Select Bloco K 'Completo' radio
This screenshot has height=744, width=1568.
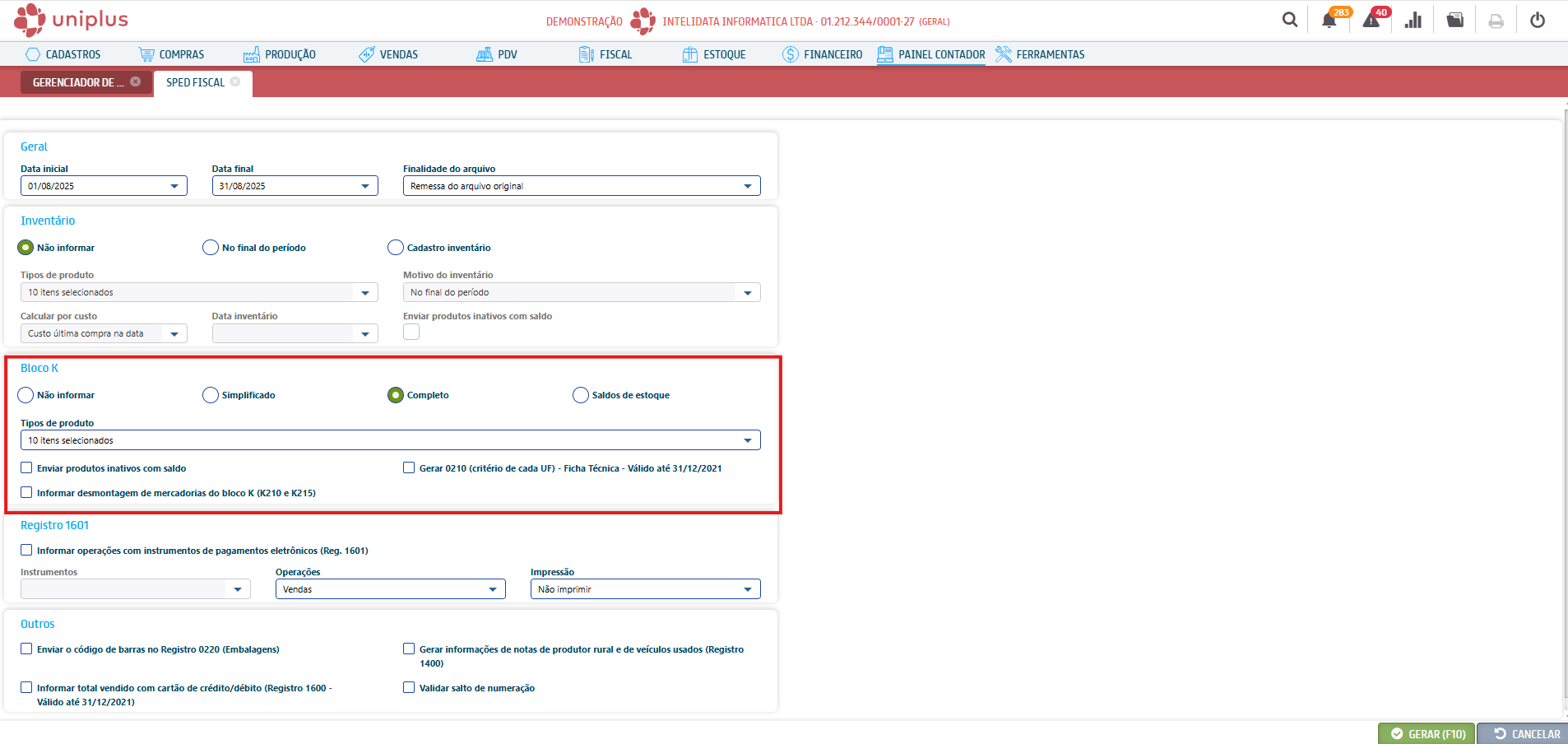click(x=396, y=395)
